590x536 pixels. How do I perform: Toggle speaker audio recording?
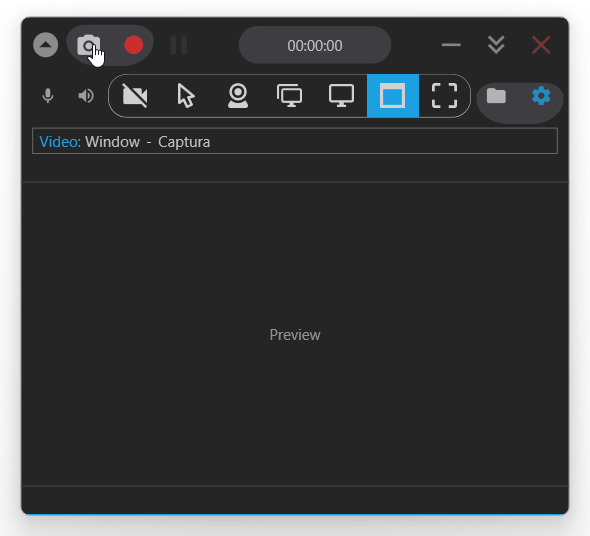[86, 96]
